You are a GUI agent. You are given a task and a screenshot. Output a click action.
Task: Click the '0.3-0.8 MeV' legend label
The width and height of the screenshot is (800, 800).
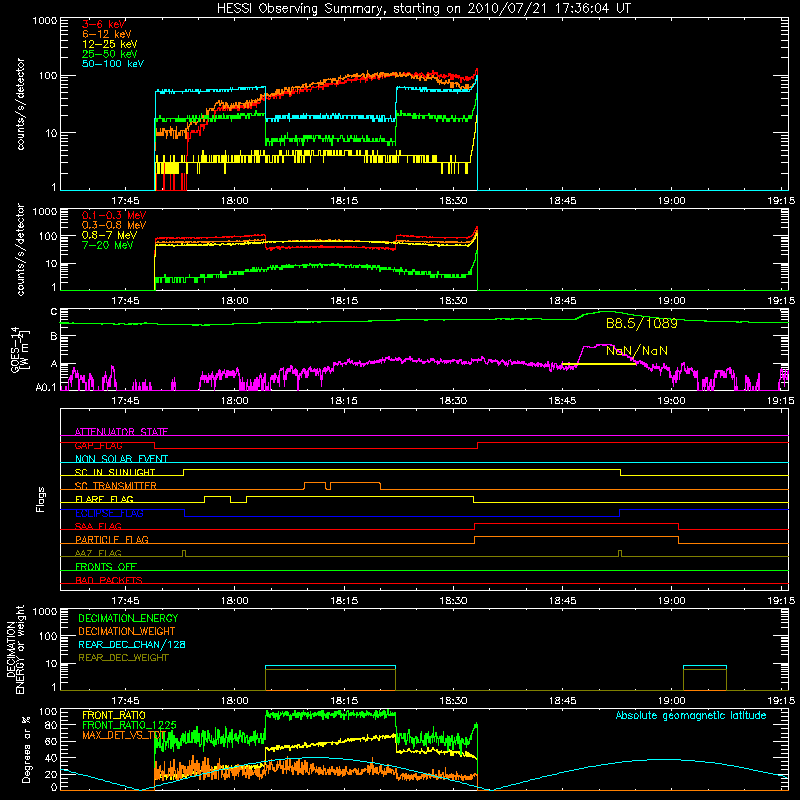coord(114,225)
